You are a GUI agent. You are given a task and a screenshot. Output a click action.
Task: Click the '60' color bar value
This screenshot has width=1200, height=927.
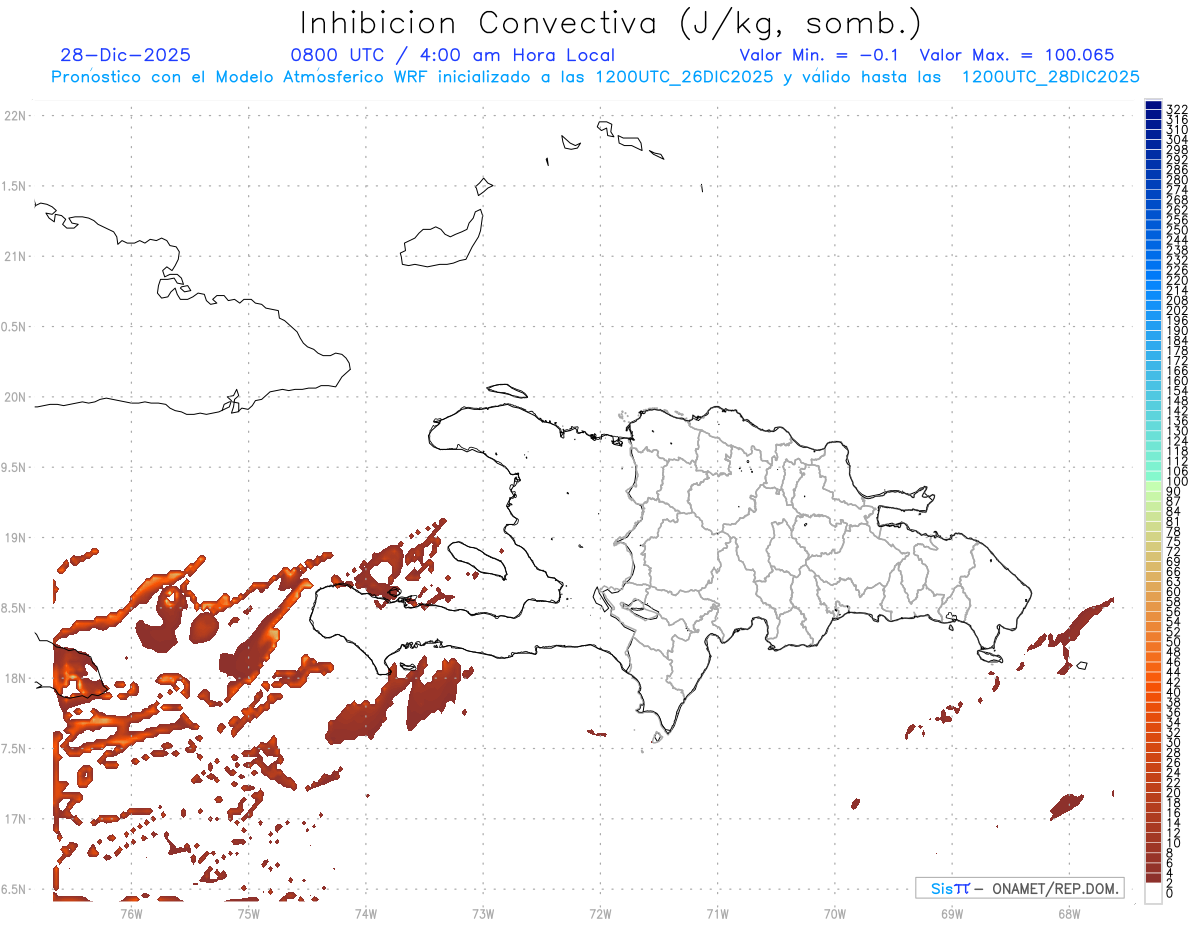(x=1173, y=592)
